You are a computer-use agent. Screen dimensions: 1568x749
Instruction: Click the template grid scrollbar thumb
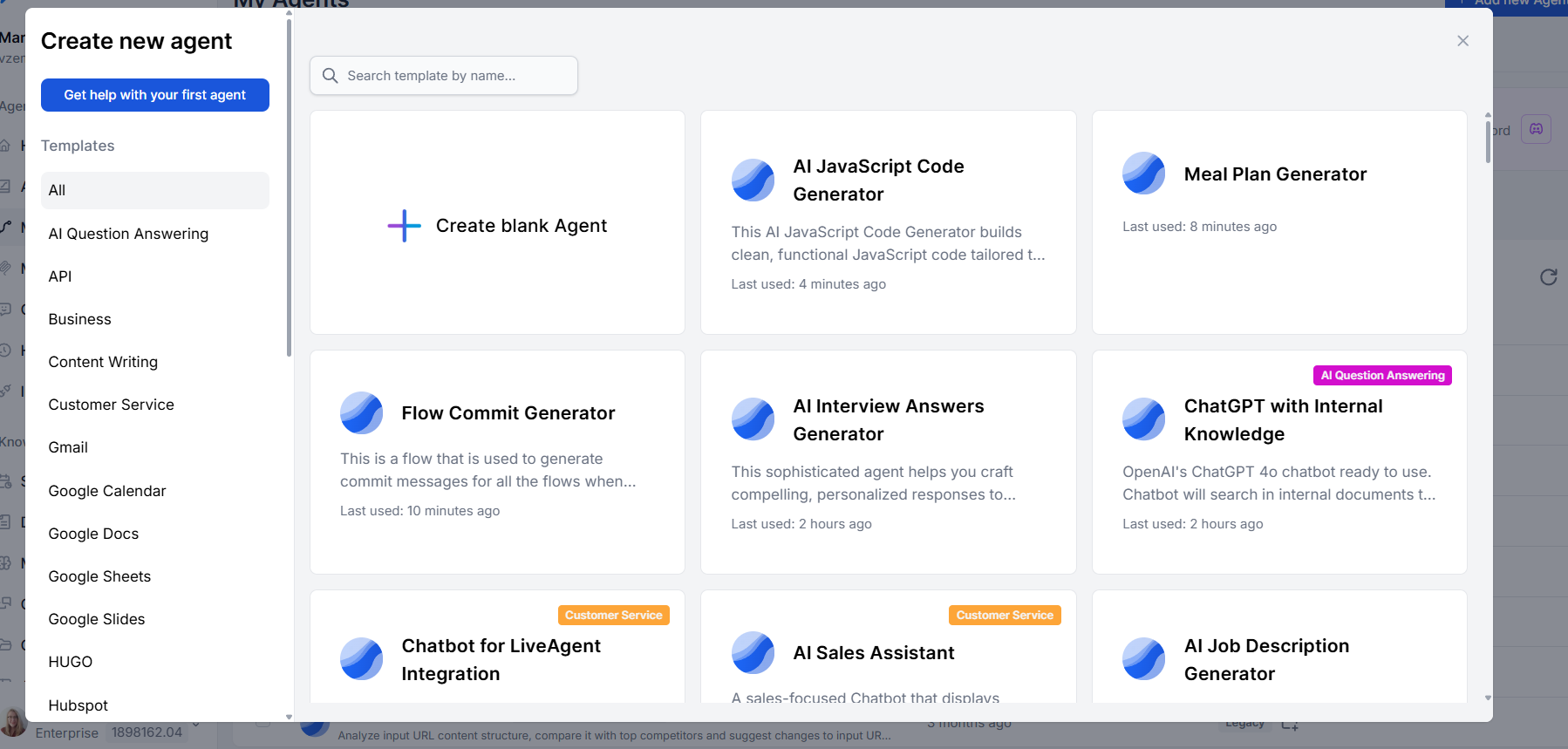[1488, 141]
